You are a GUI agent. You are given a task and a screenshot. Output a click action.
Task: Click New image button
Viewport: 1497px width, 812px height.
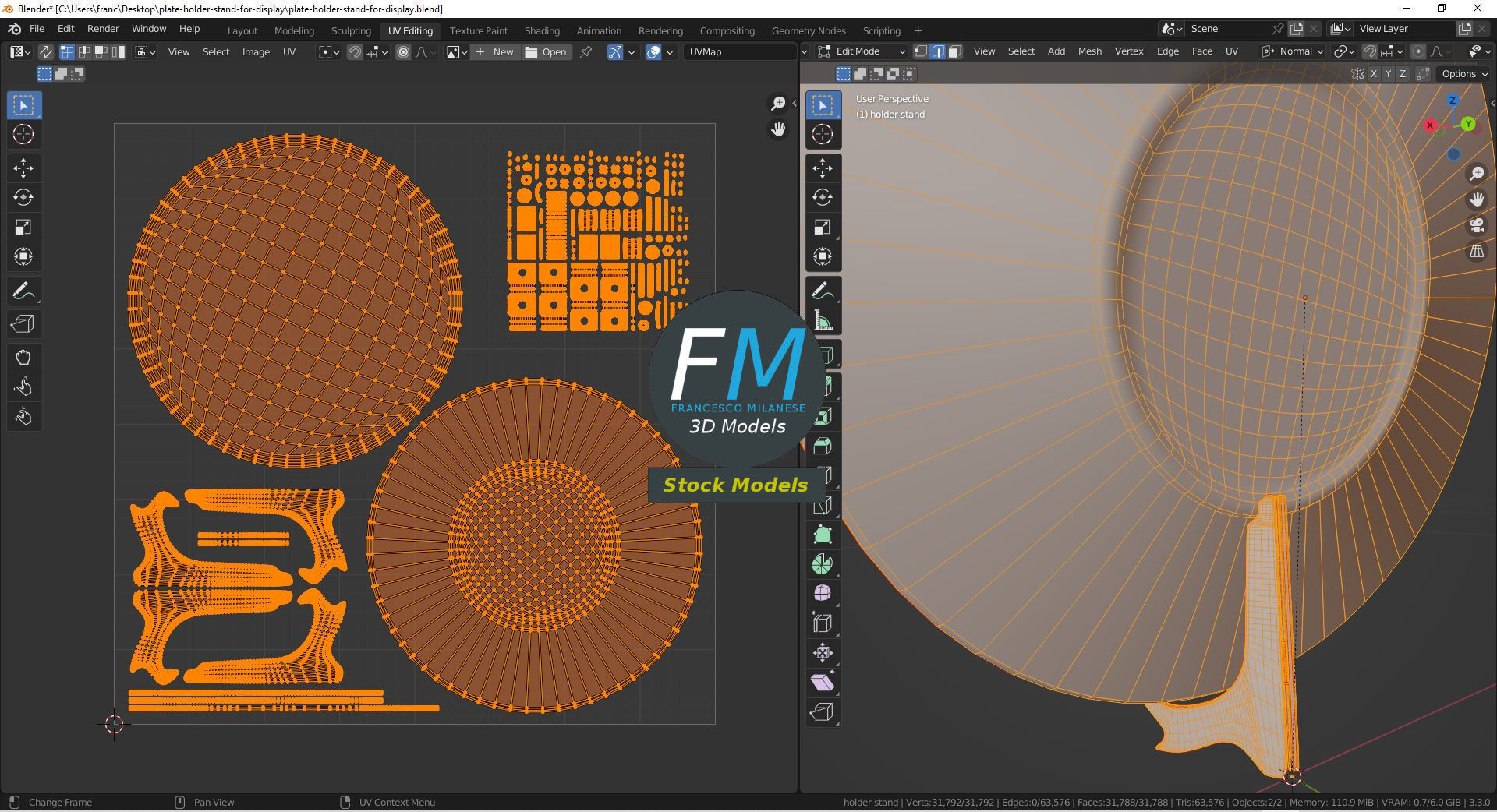(495, 52)
